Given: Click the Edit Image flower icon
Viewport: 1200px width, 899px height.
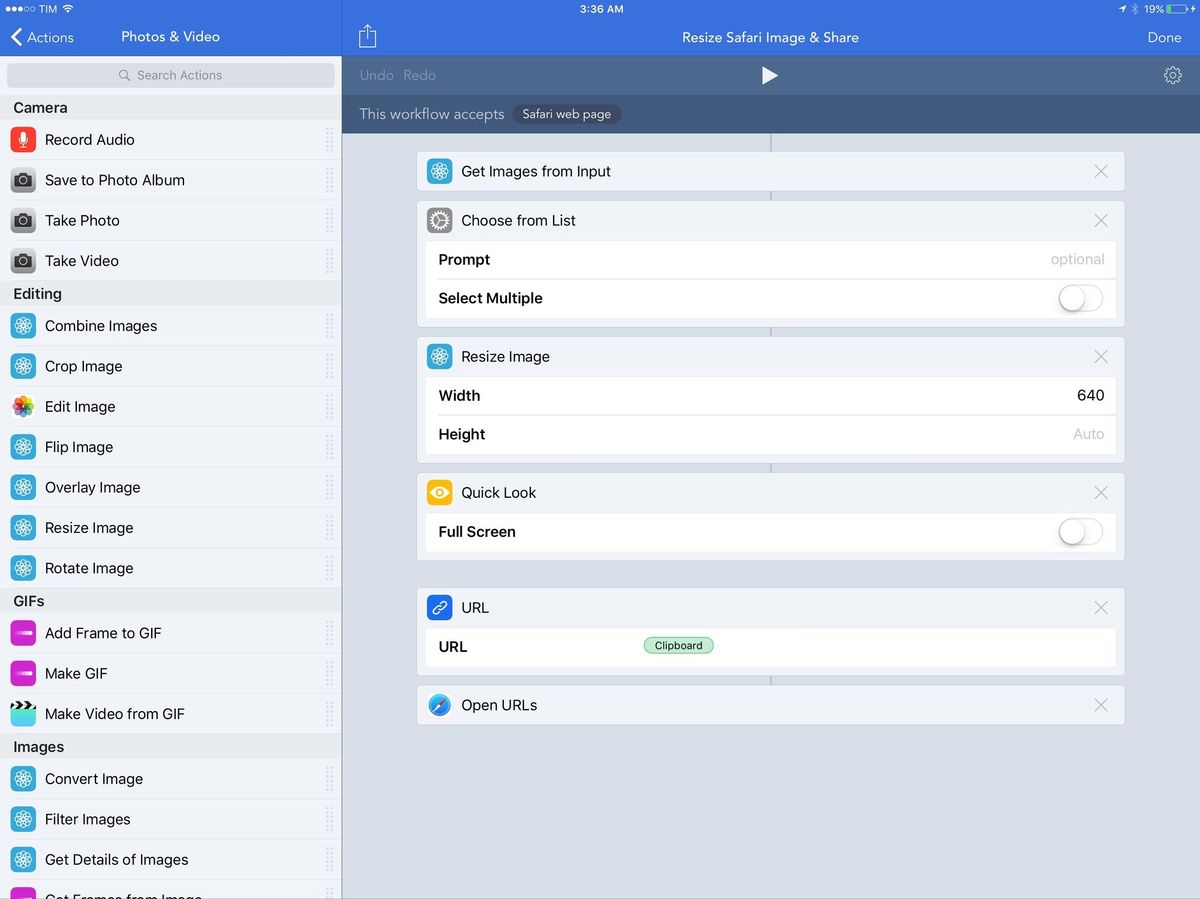Looking at the screenshot, I should [x=23, y=406].
